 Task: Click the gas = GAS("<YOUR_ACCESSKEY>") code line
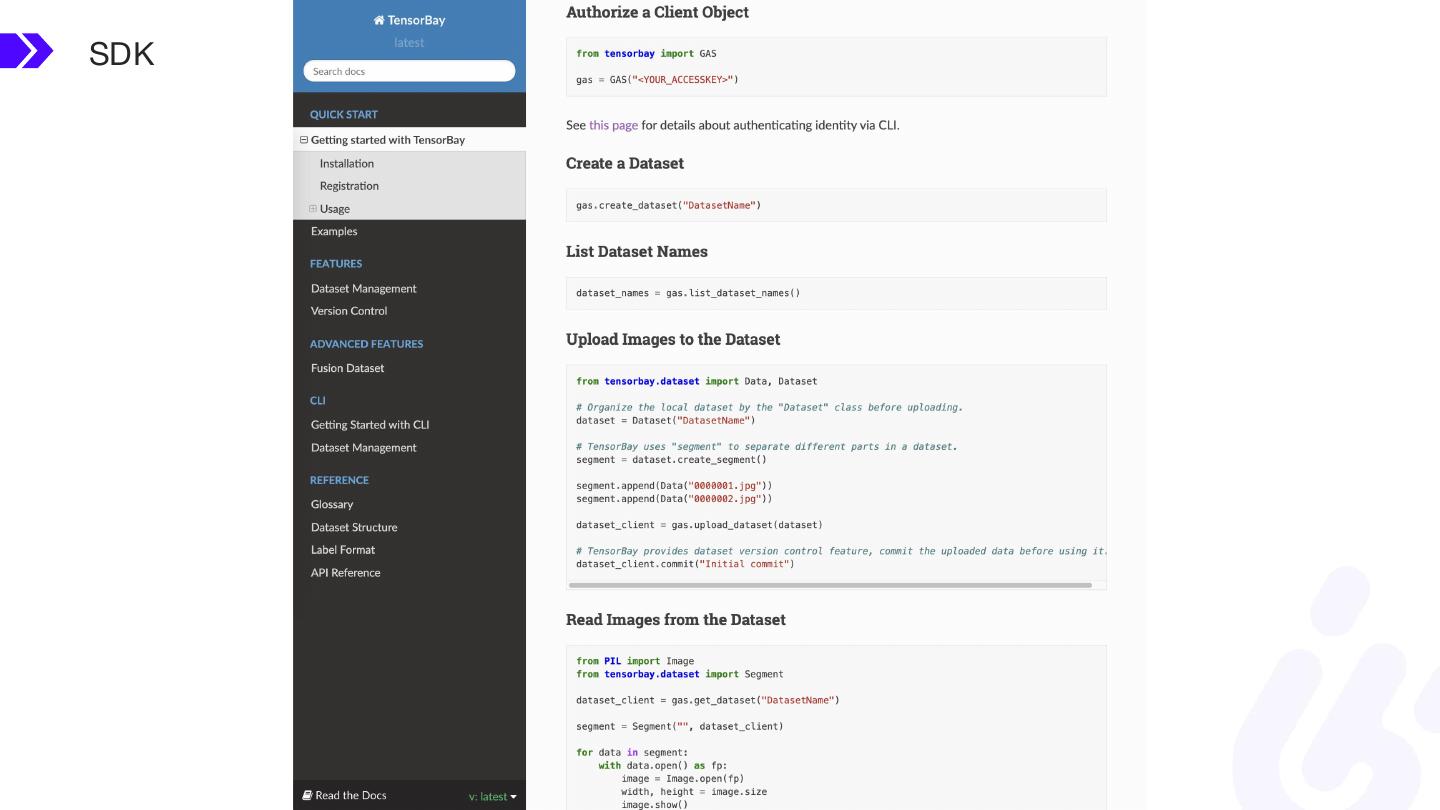[x=657, y=80]
